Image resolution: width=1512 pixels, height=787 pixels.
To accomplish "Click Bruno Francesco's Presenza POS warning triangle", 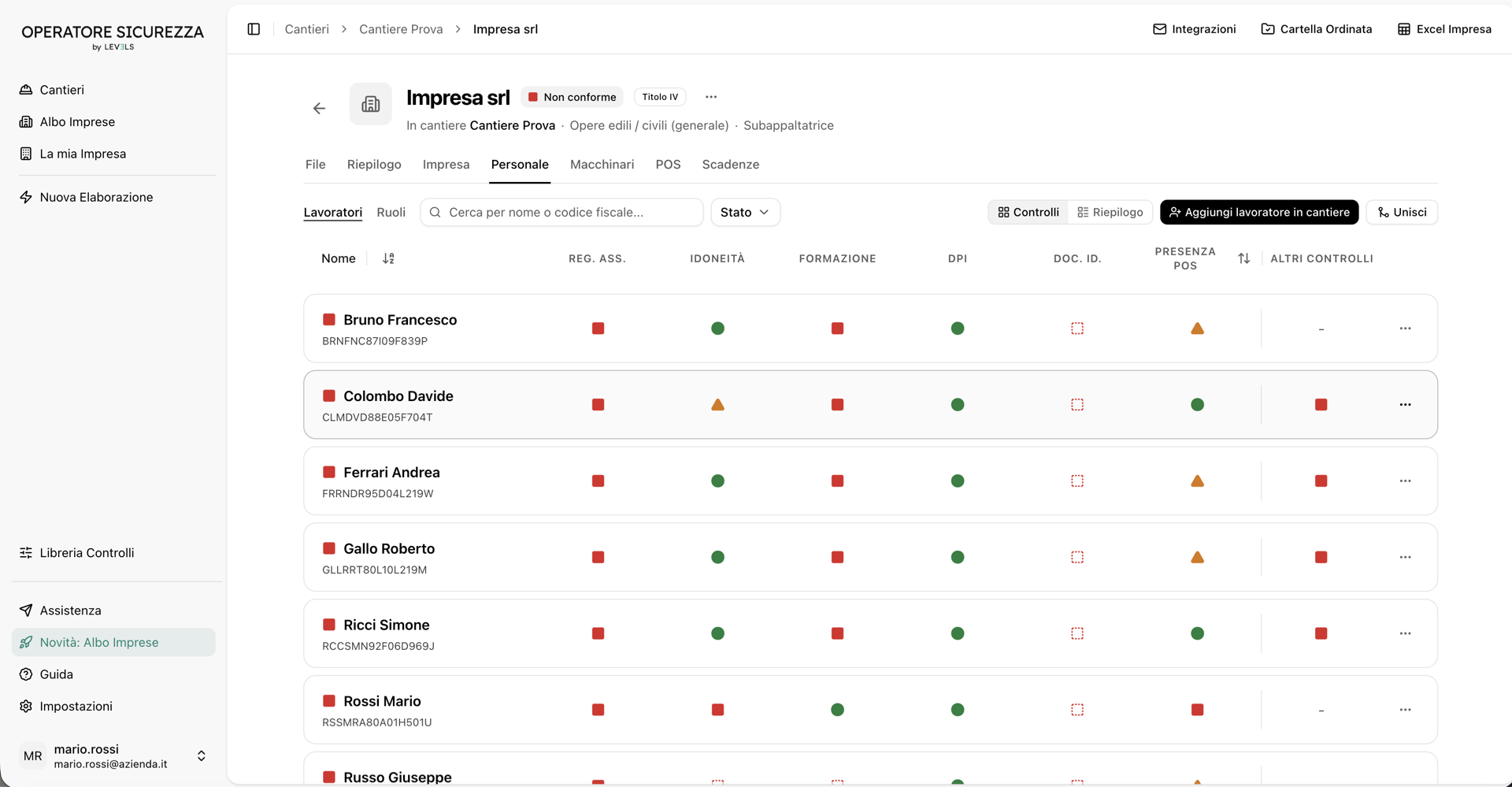I will click(x=1197, y=329).
